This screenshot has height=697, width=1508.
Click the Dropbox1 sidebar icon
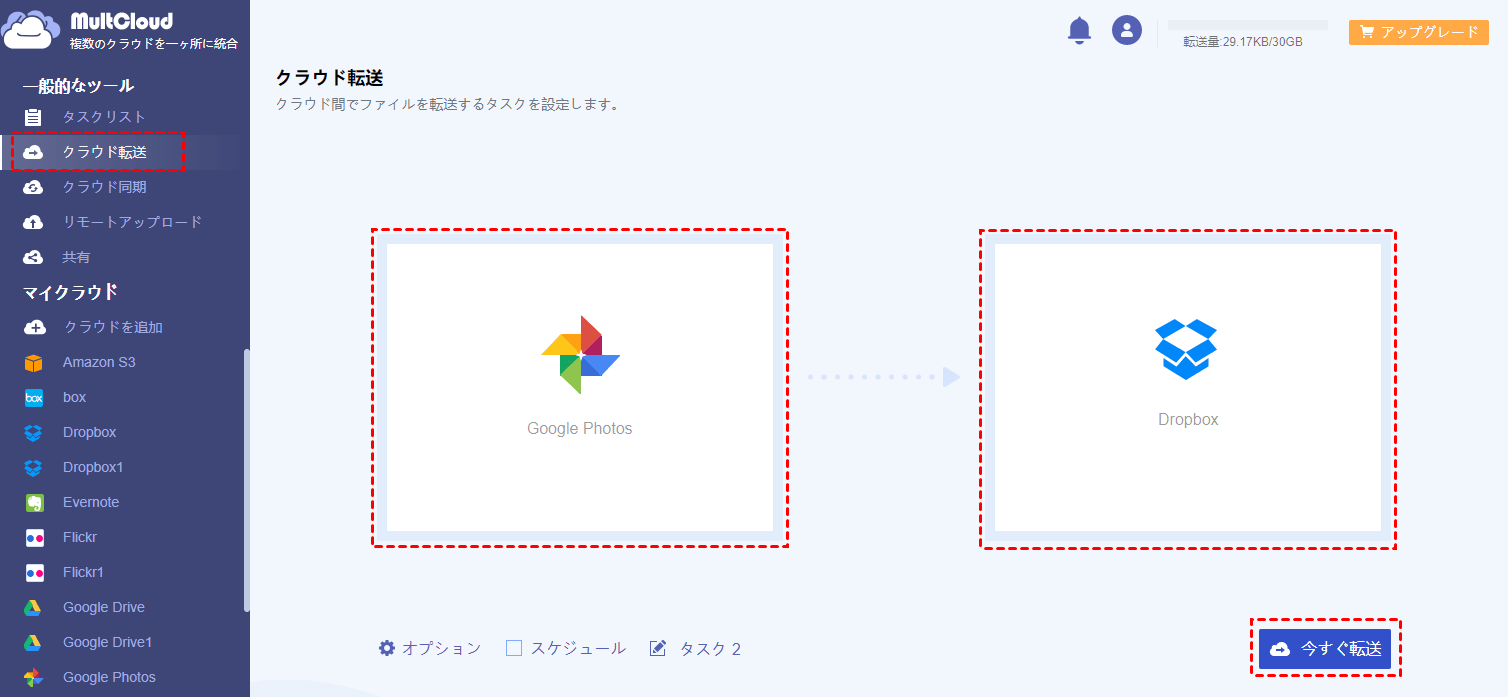(x=34, y=467)
